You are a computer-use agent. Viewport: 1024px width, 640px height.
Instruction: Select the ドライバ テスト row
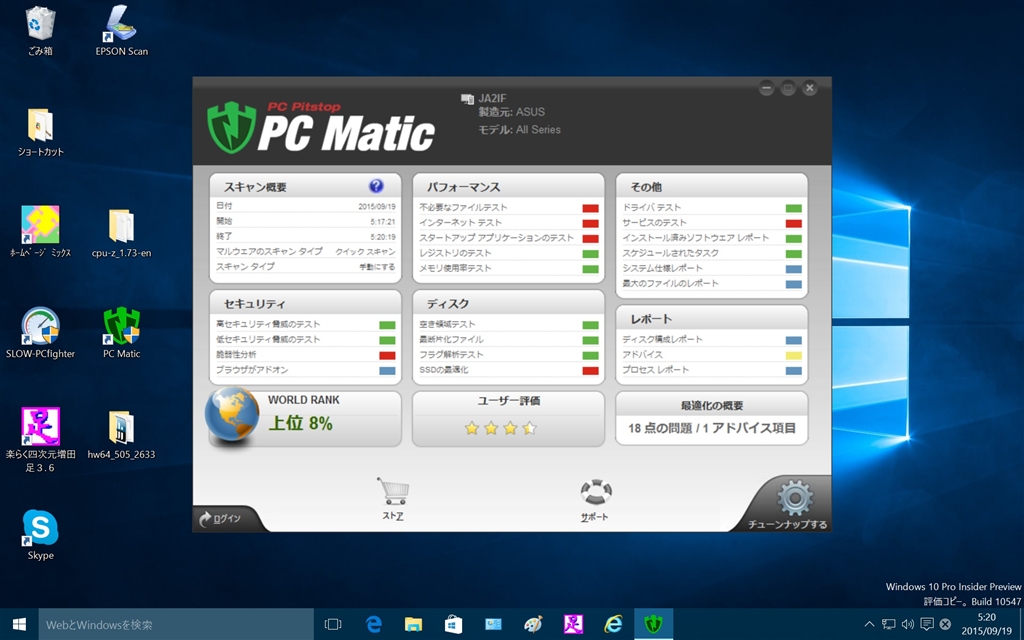click(712, 208)
